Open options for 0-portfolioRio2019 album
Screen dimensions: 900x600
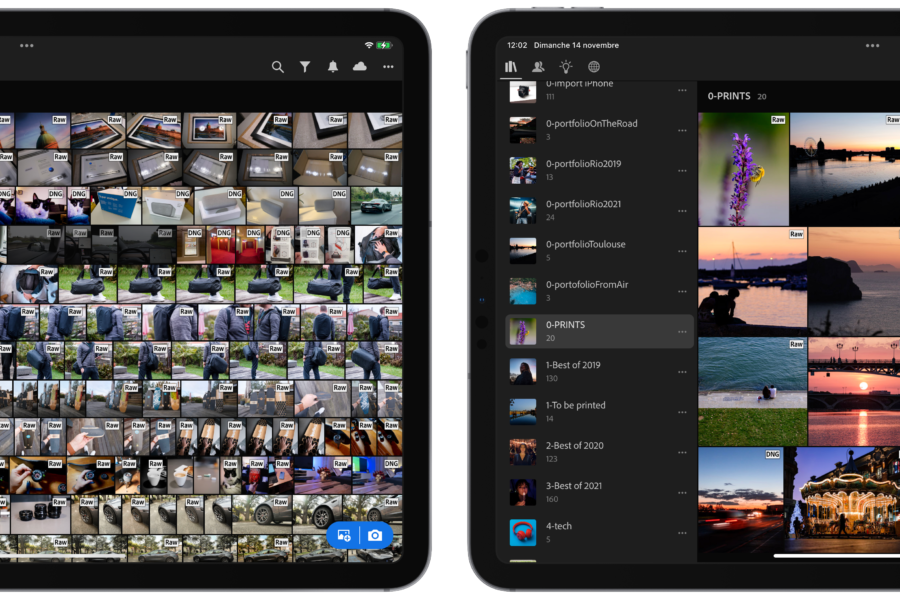(x=682, y=171)
